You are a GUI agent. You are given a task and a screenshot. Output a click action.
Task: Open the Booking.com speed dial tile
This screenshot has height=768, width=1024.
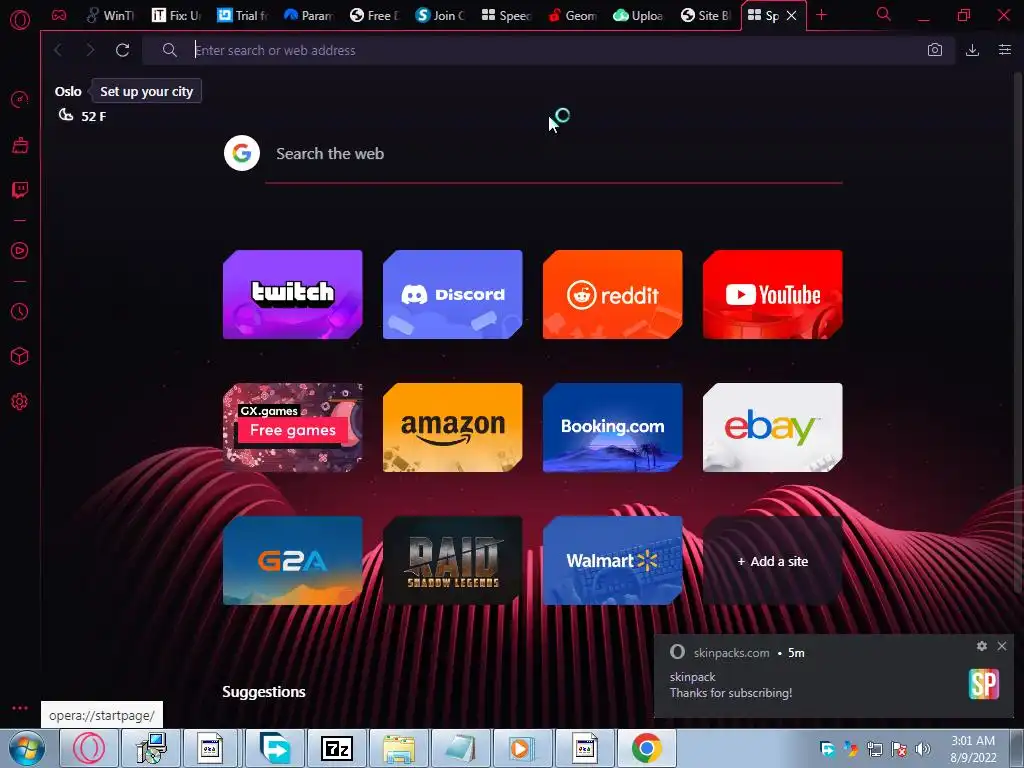pos(613,428)
